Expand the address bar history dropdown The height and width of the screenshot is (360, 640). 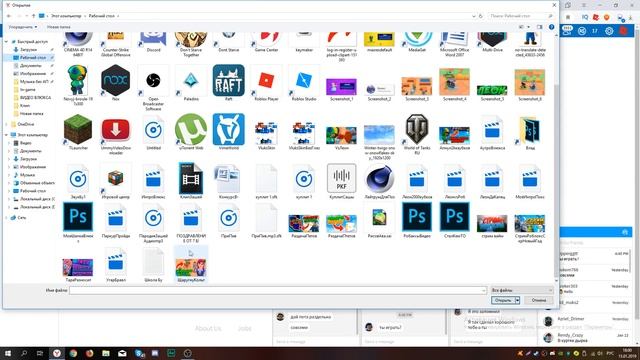tap(473, 16)
